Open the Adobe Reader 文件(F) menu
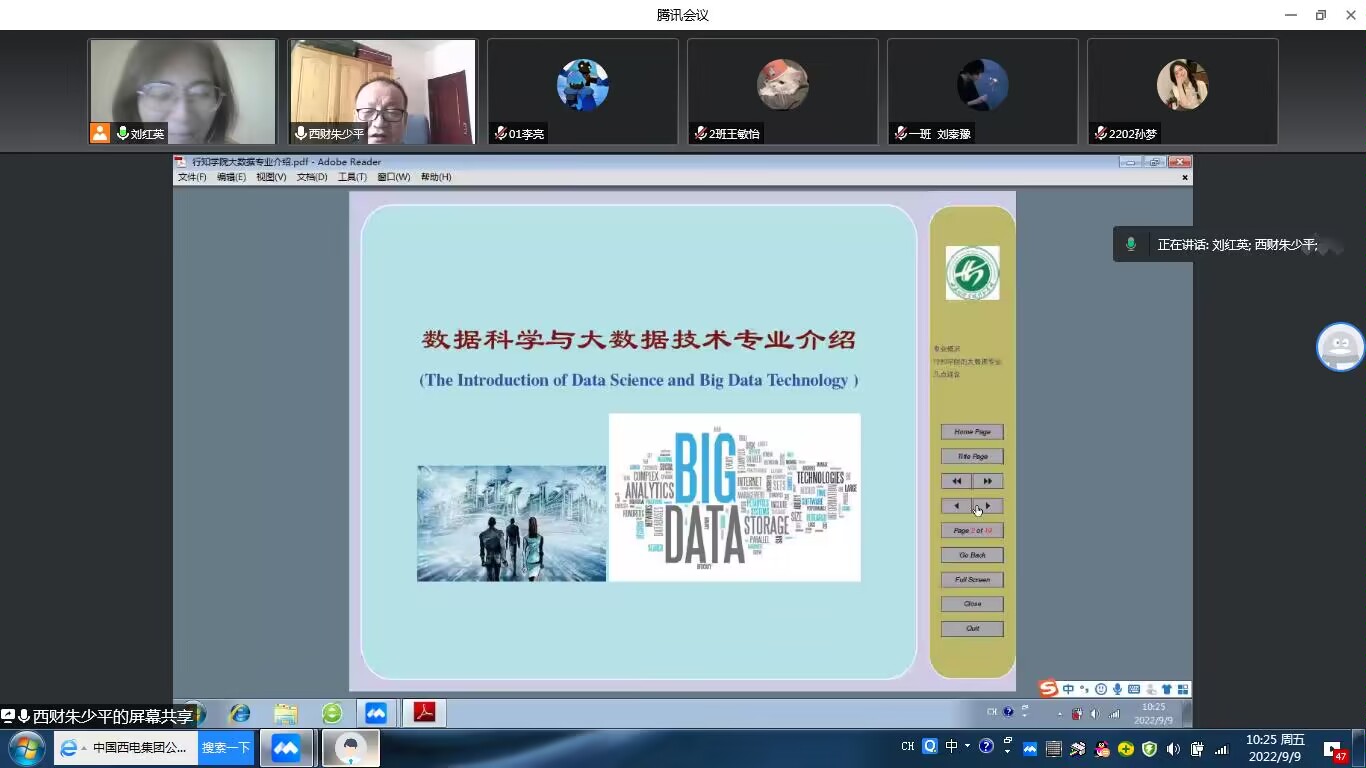 click(192, 177)
